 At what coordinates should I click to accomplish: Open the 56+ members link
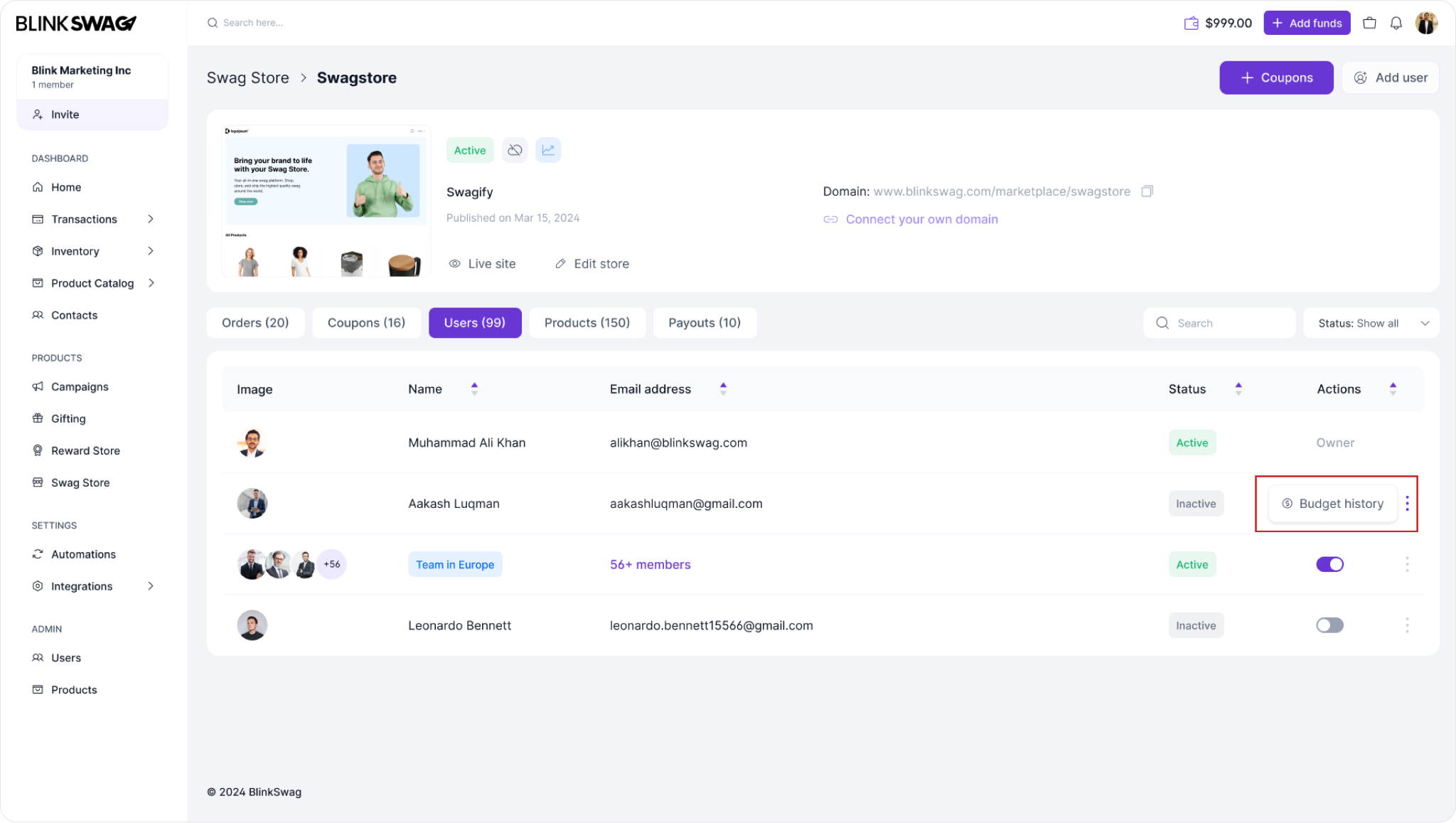point(651,565)
